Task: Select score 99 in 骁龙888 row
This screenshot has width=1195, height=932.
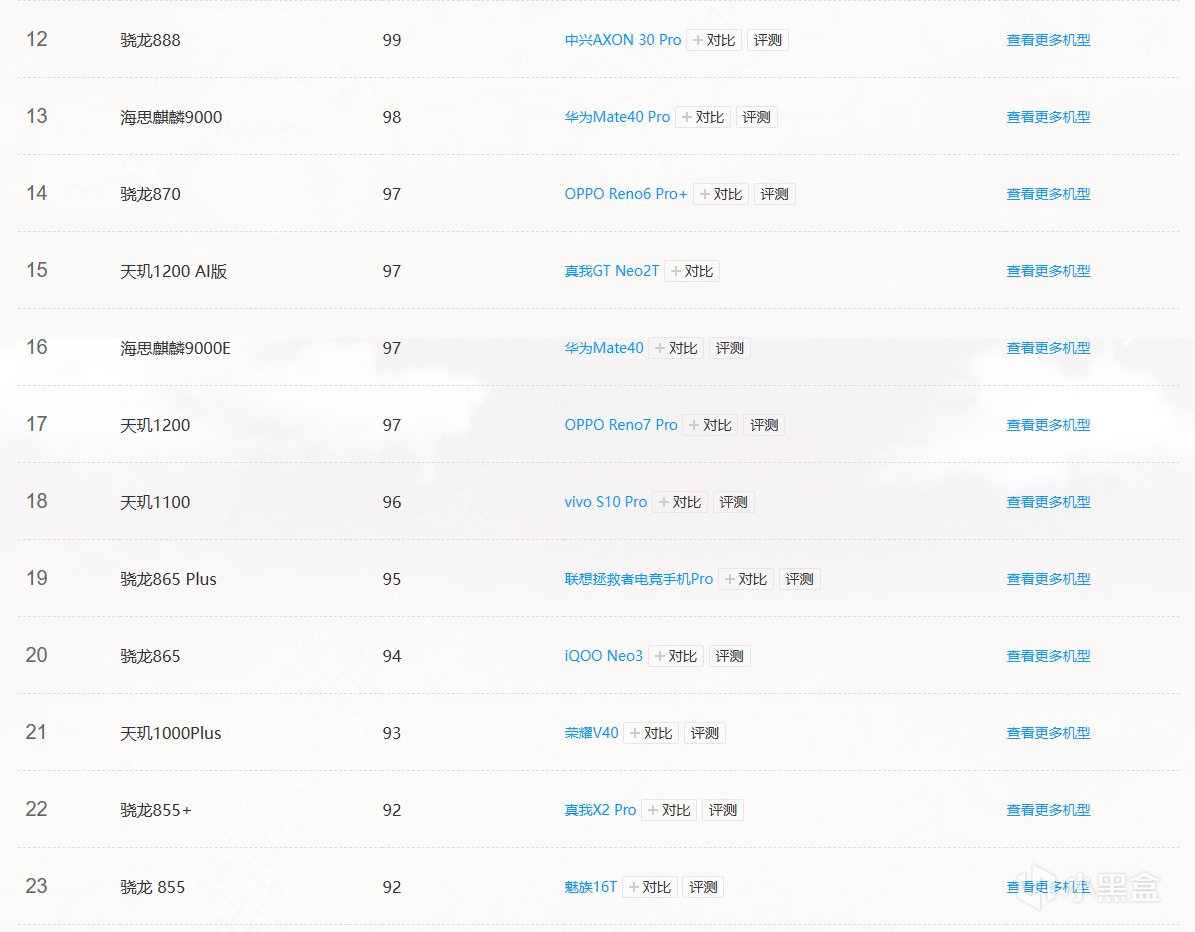Action: pyautogui.click(x=392, y=40)
